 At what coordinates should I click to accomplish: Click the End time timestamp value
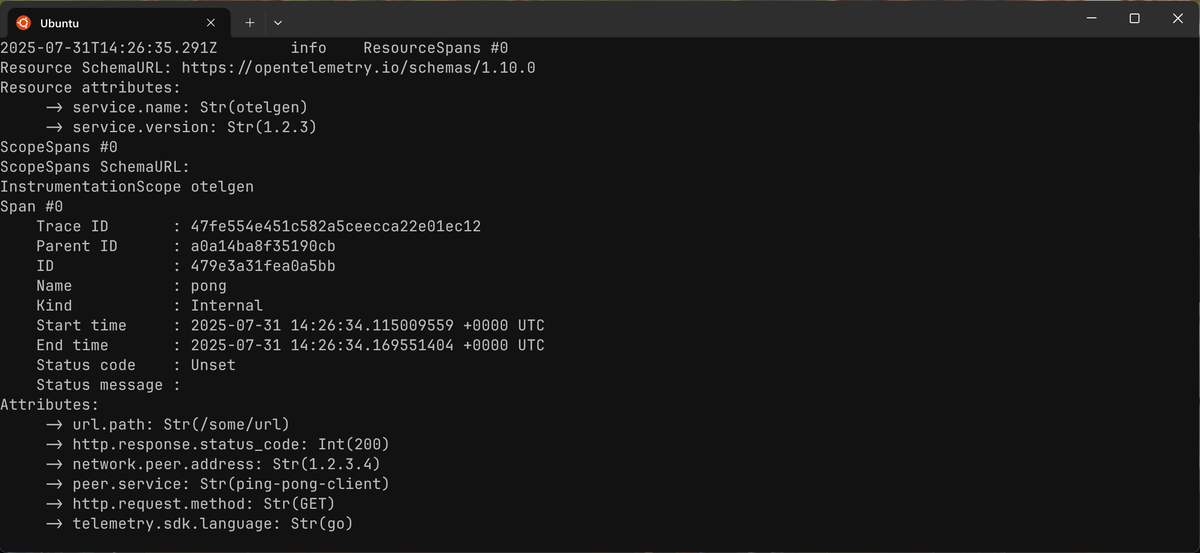[x=367, y=346]
